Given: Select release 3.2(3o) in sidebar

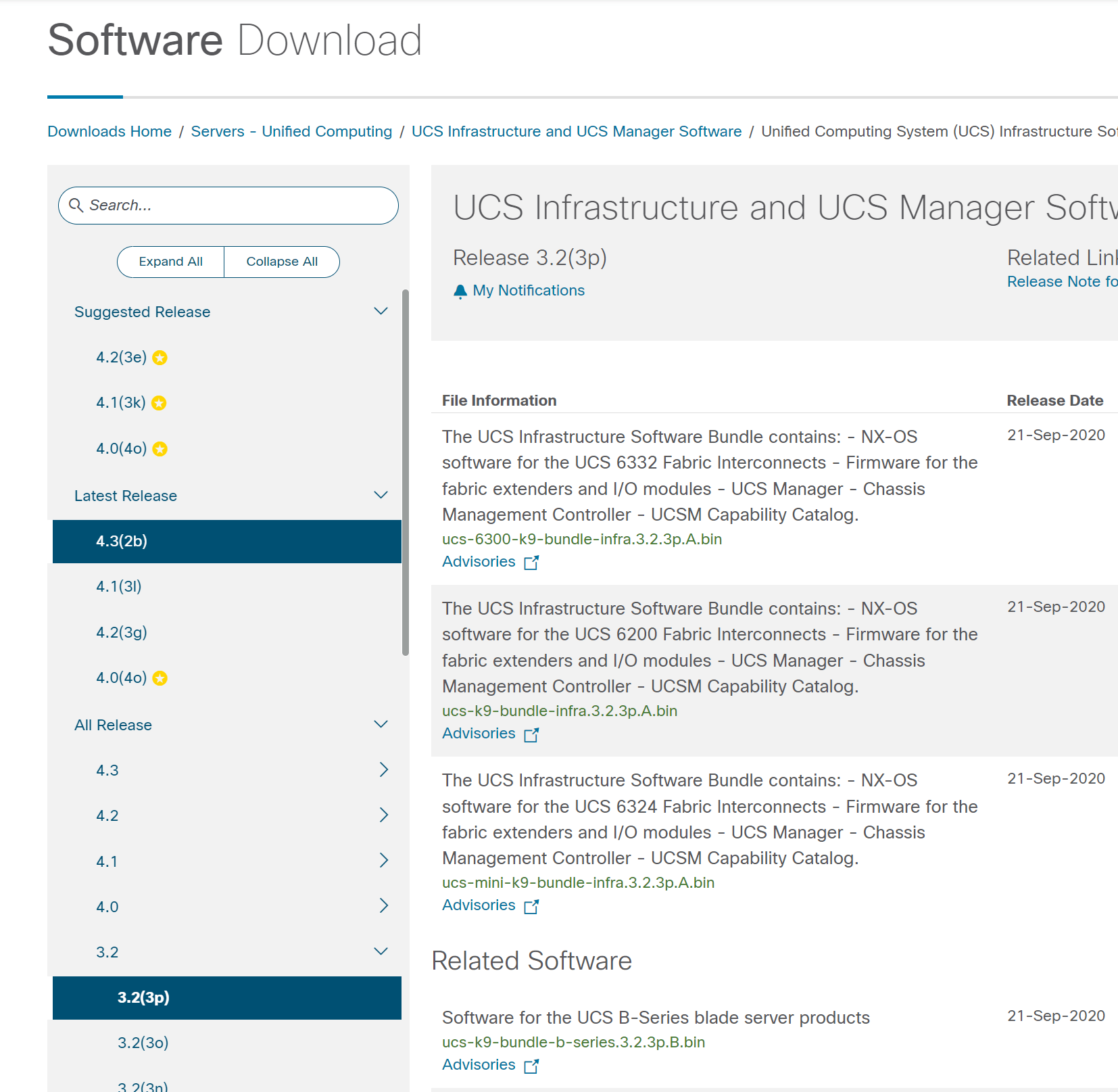Looking at the screenshot, I should click(143, 1043).
